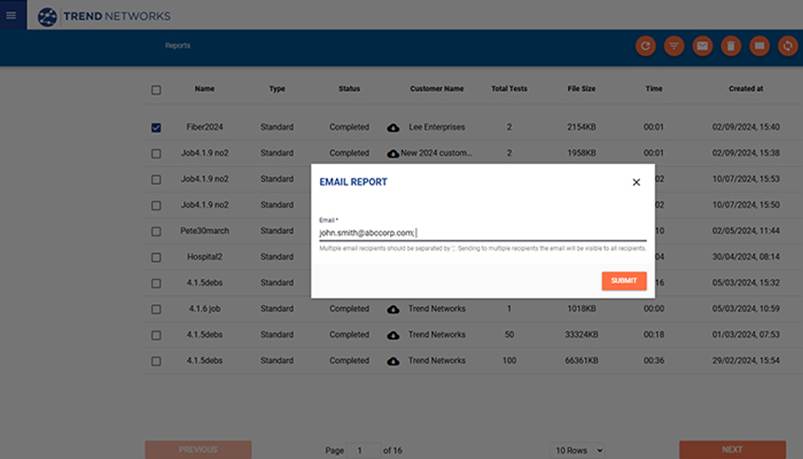Click the Reports breadcrumb tab
The image size is (803, 459).
(x=178, y=46)
